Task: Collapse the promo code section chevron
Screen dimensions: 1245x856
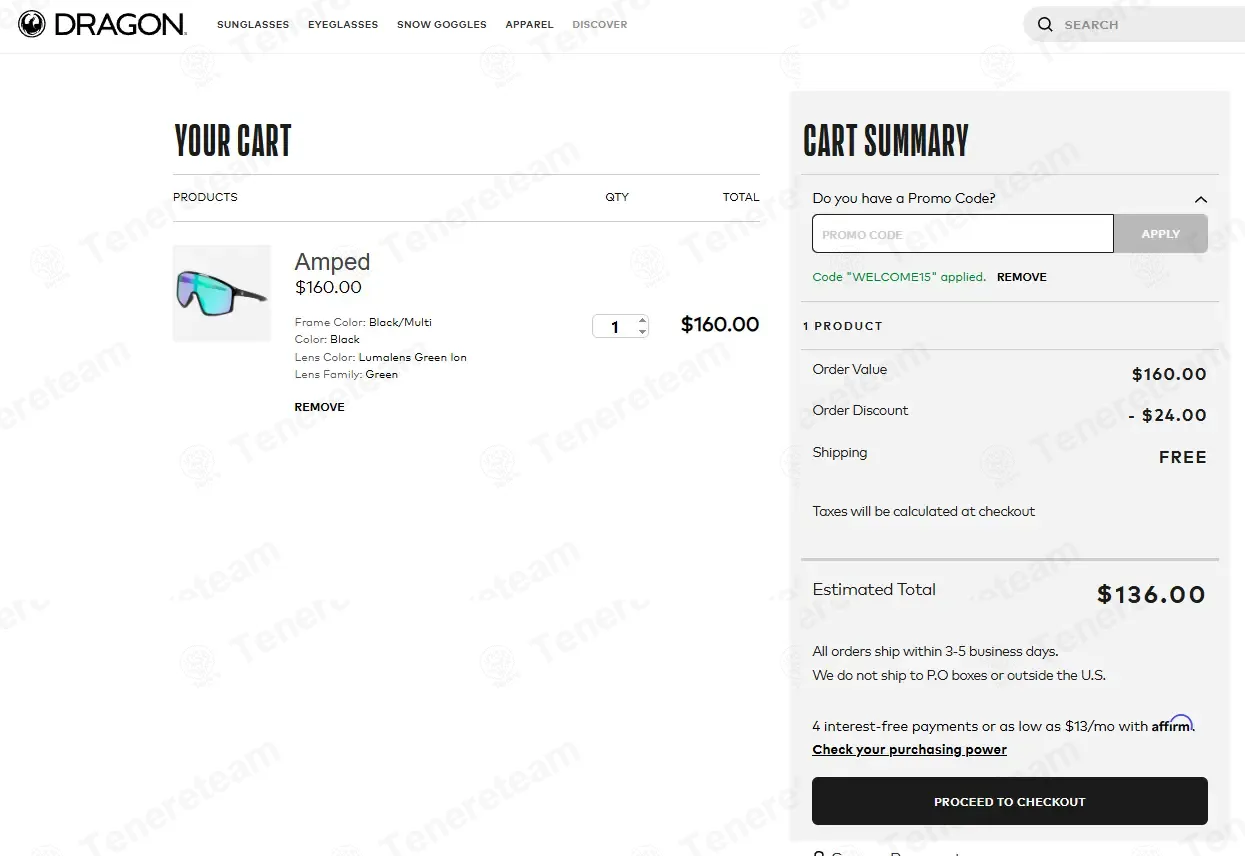Action: tap(1200, 199)
